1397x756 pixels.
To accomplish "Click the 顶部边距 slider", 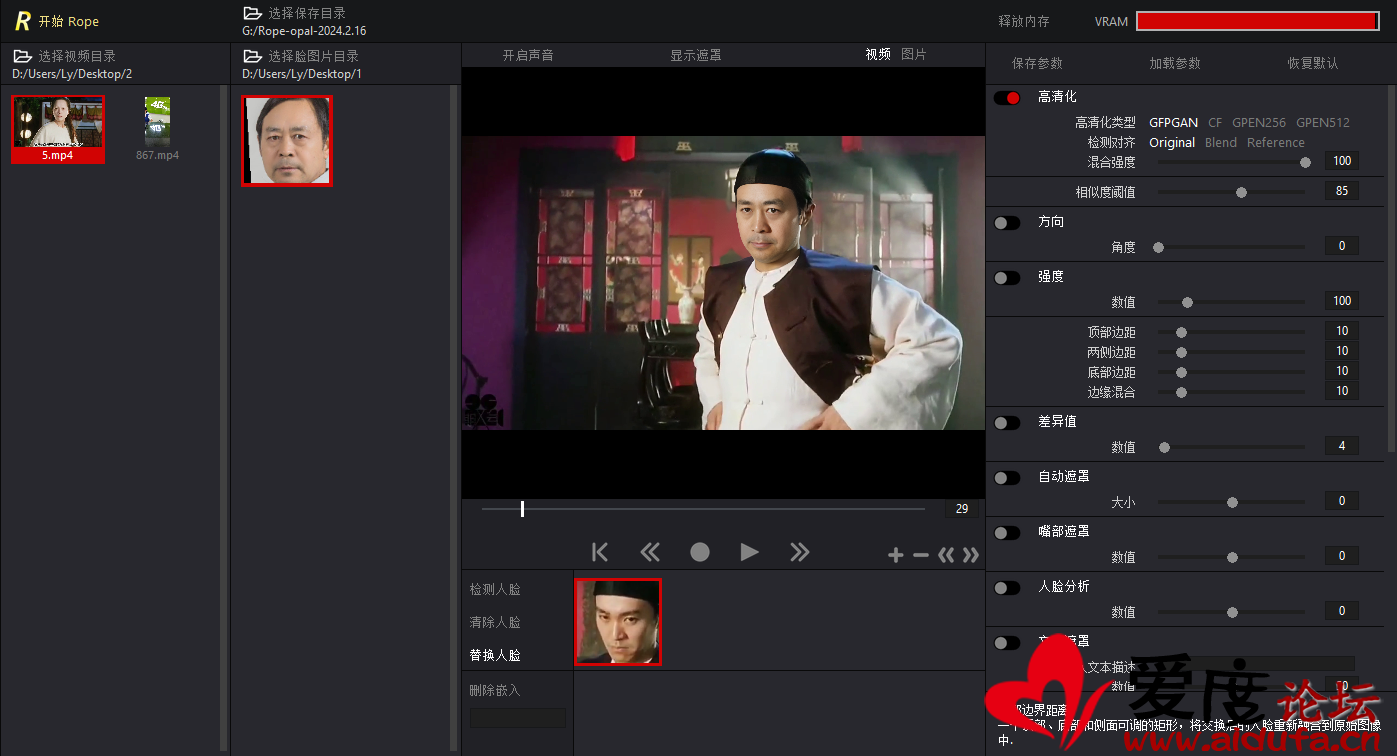I will [1231, 332].
